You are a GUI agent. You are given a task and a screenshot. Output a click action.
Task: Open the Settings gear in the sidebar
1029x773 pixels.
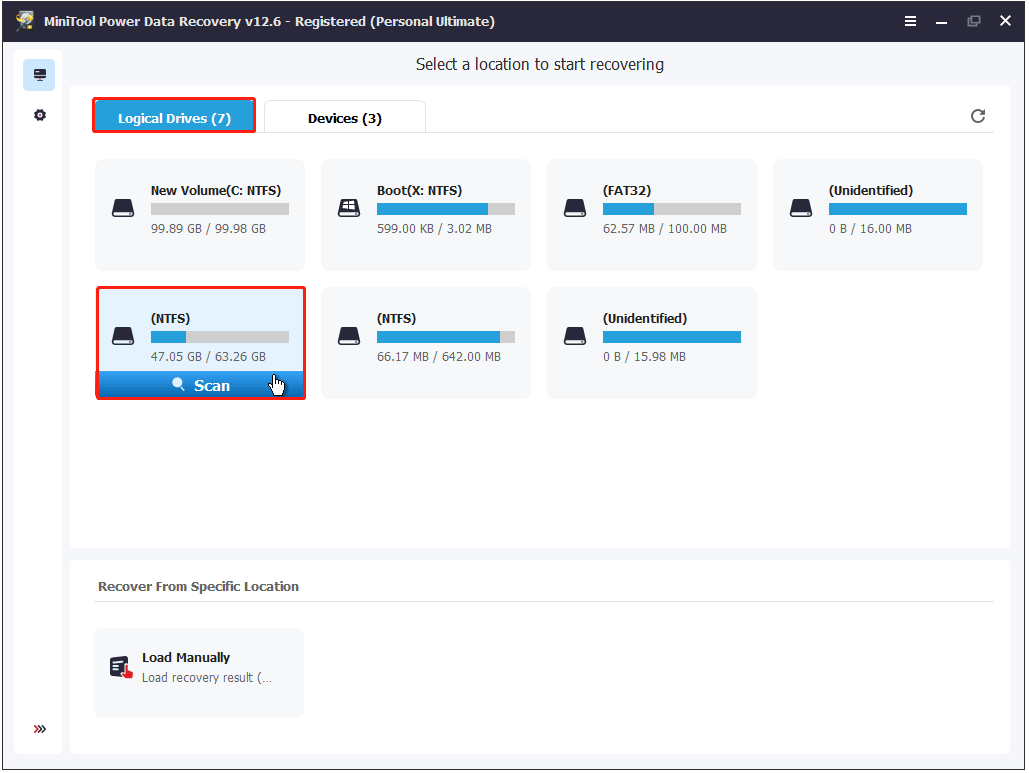[x=39, y=114]
